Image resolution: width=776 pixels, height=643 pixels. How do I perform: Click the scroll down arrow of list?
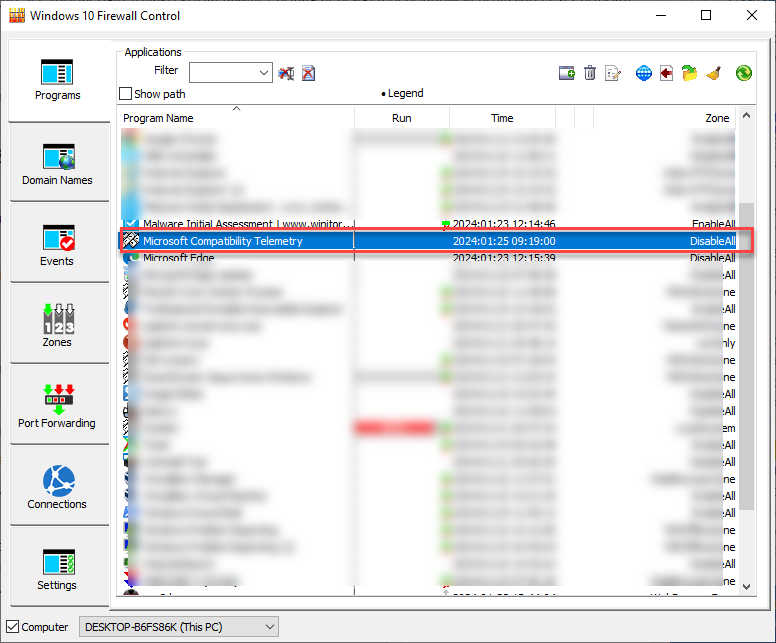pos(746,587)
